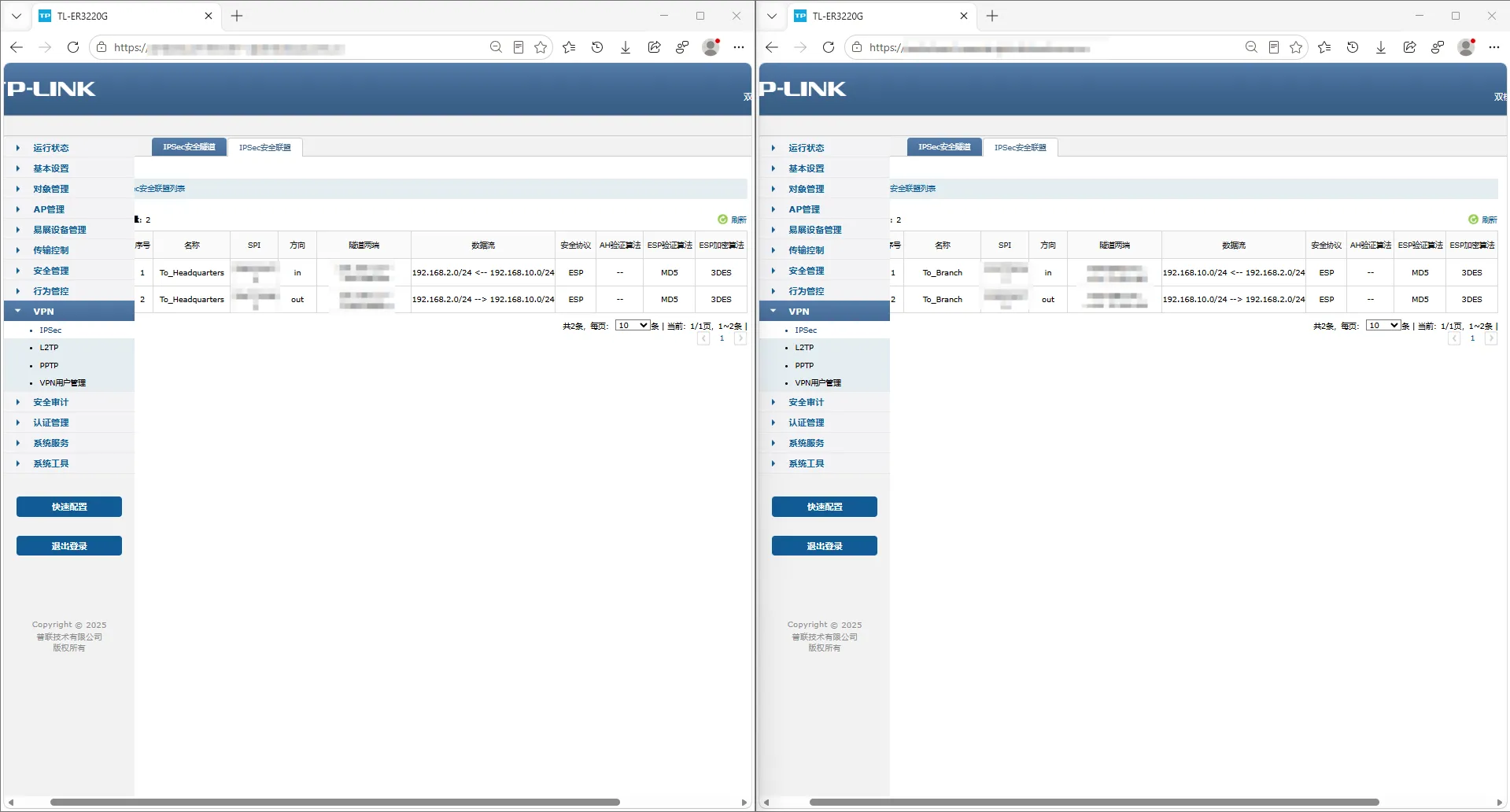Viewport: 1510px width, 812px height.
Task: Go to next page arrow in left window pagination
Action: (x=740, y=338)
